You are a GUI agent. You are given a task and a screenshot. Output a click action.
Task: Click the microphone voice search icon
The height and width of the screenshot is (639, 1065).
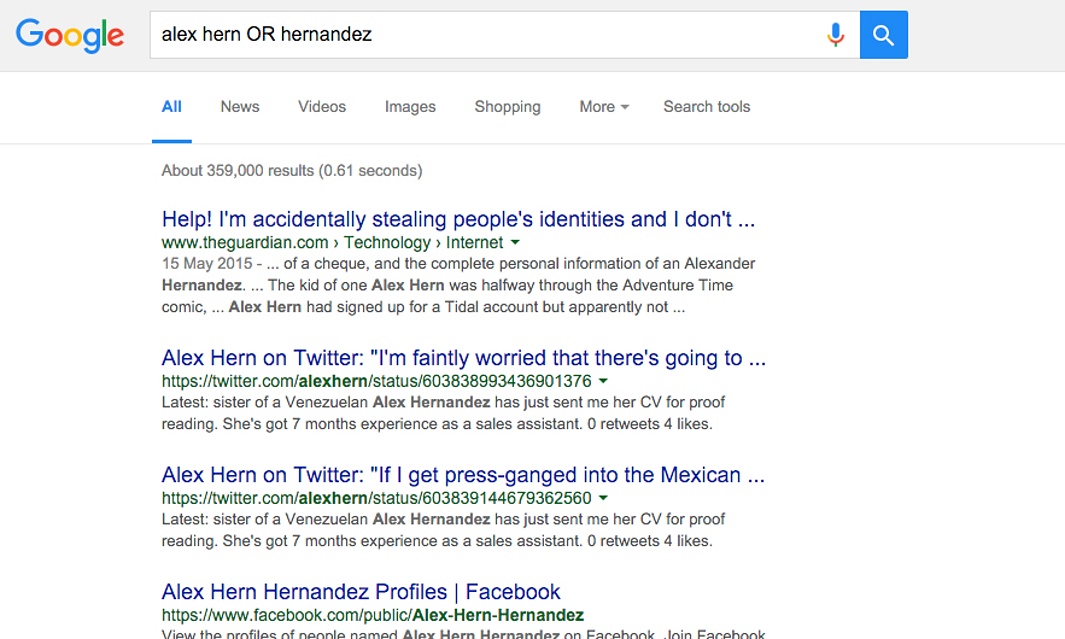point(835,35)
